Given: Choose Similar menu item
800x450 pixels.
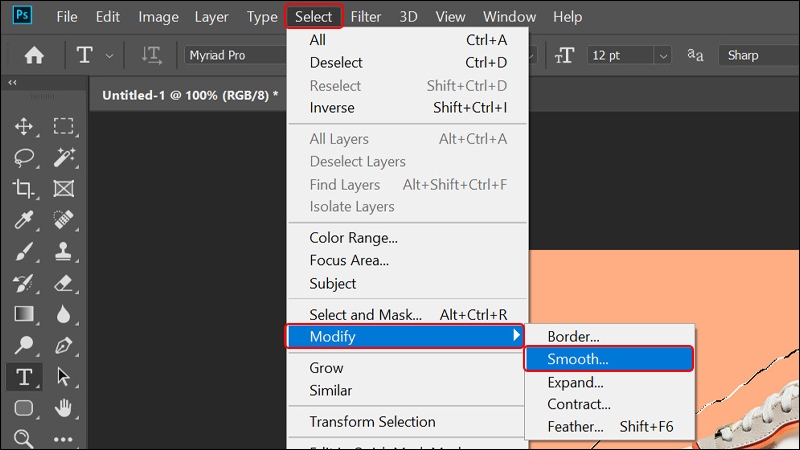Looking at the screenshot, I should point(406,390).
